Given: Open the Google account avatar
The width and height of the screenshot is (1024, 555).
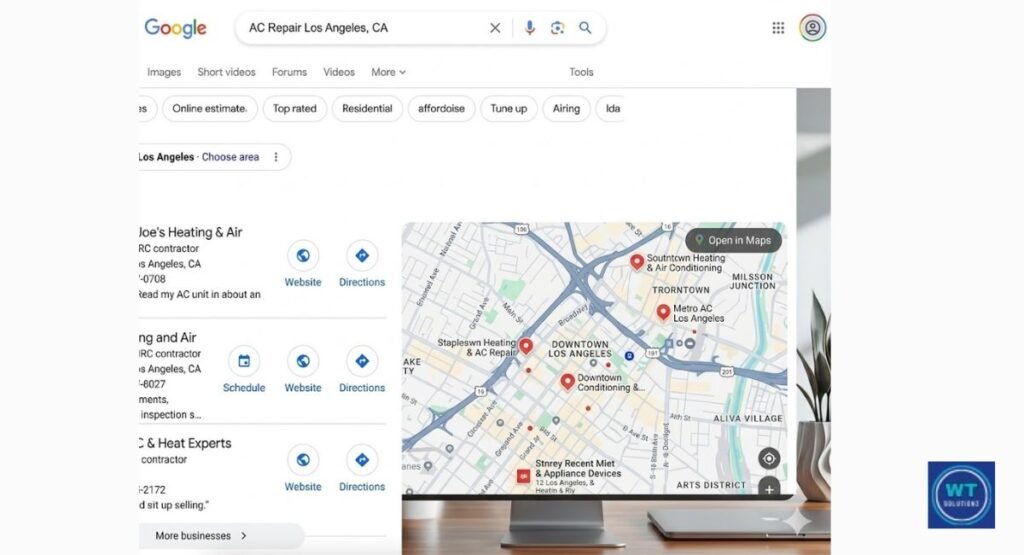Looking at the screenshot, I should pyautogui.click(x=812, y=28).
